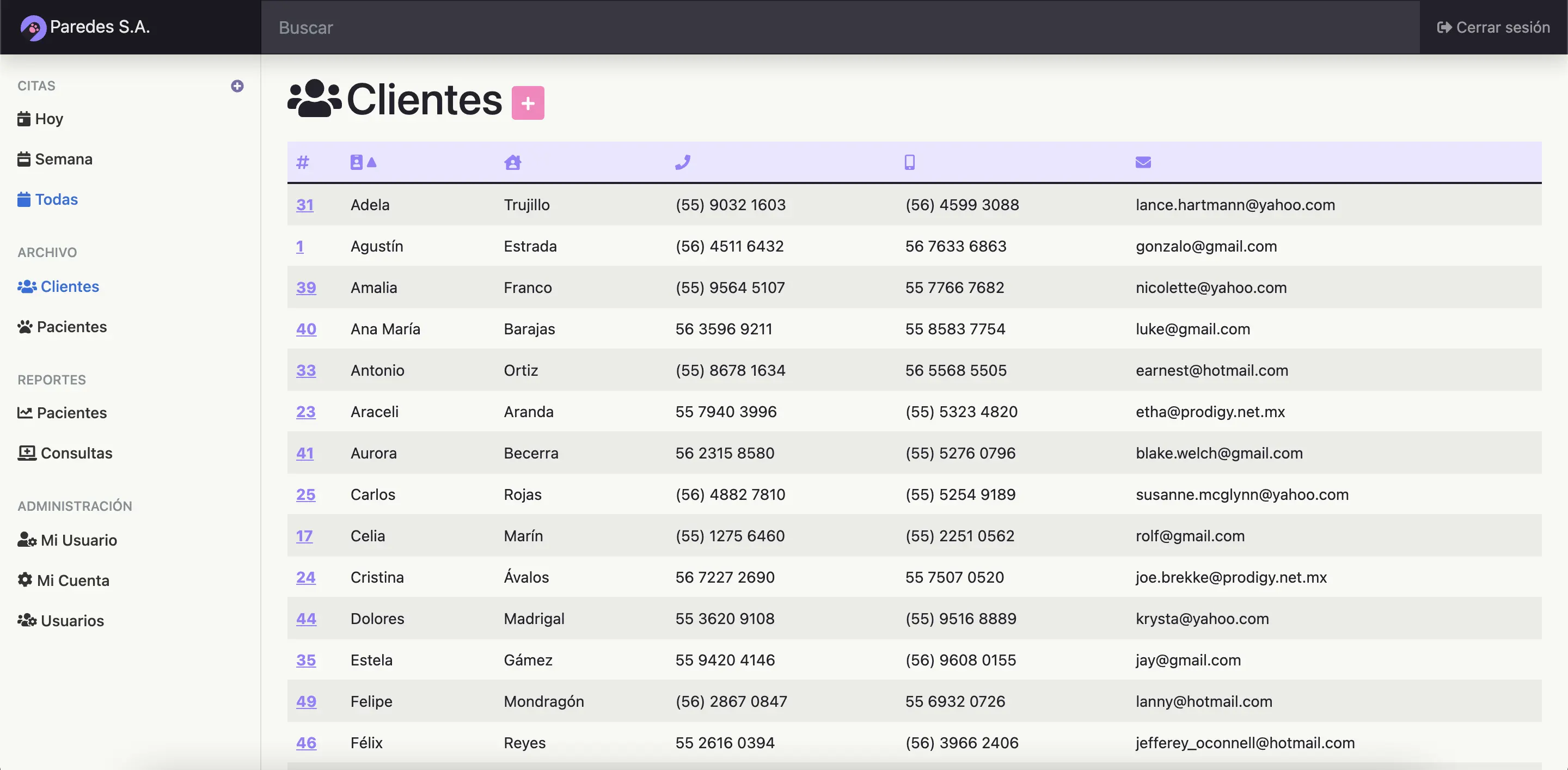Screen dimensions: 1568x770
Task: Click the email envelope column header icon
Action: tap(1143, 162)
